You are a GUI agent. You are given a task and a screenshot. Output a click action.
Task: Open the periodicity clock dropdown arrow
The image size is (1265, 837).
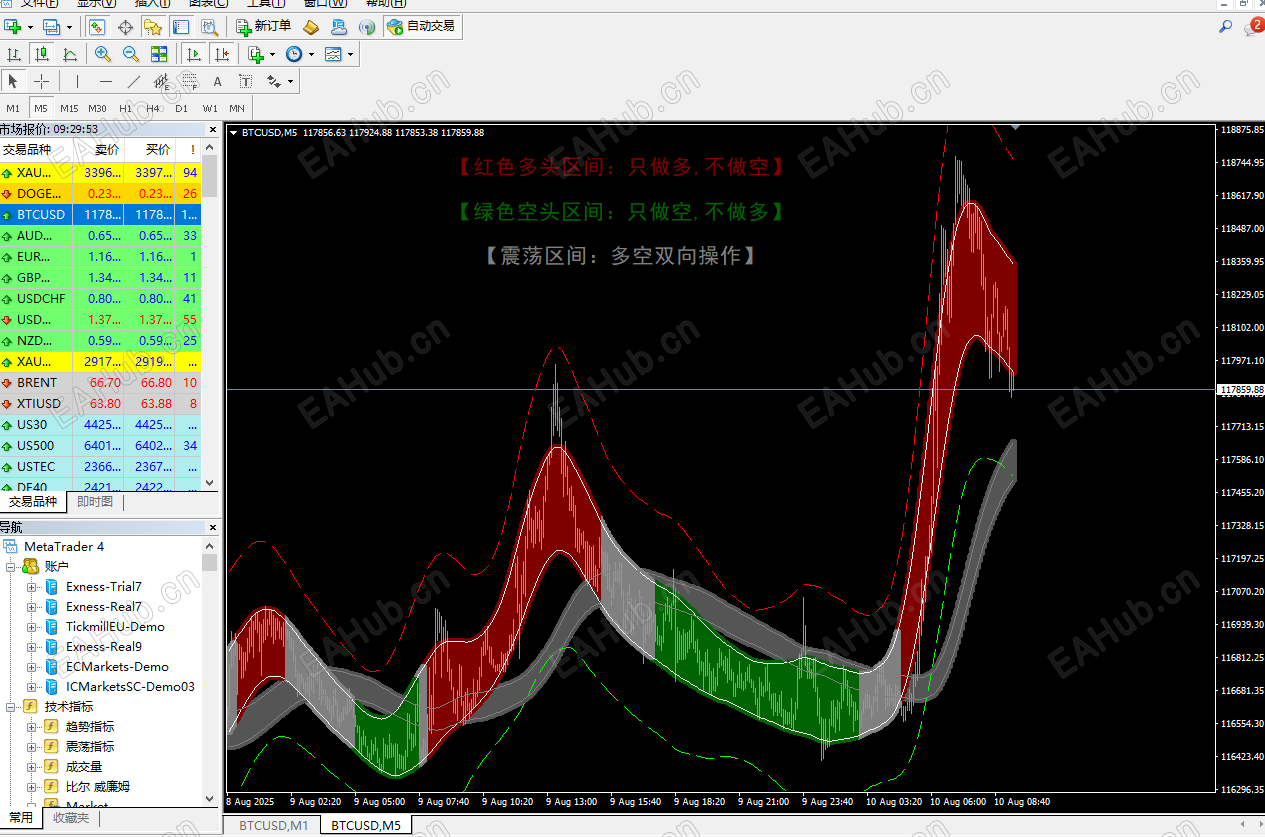click(x=311, y=54)
